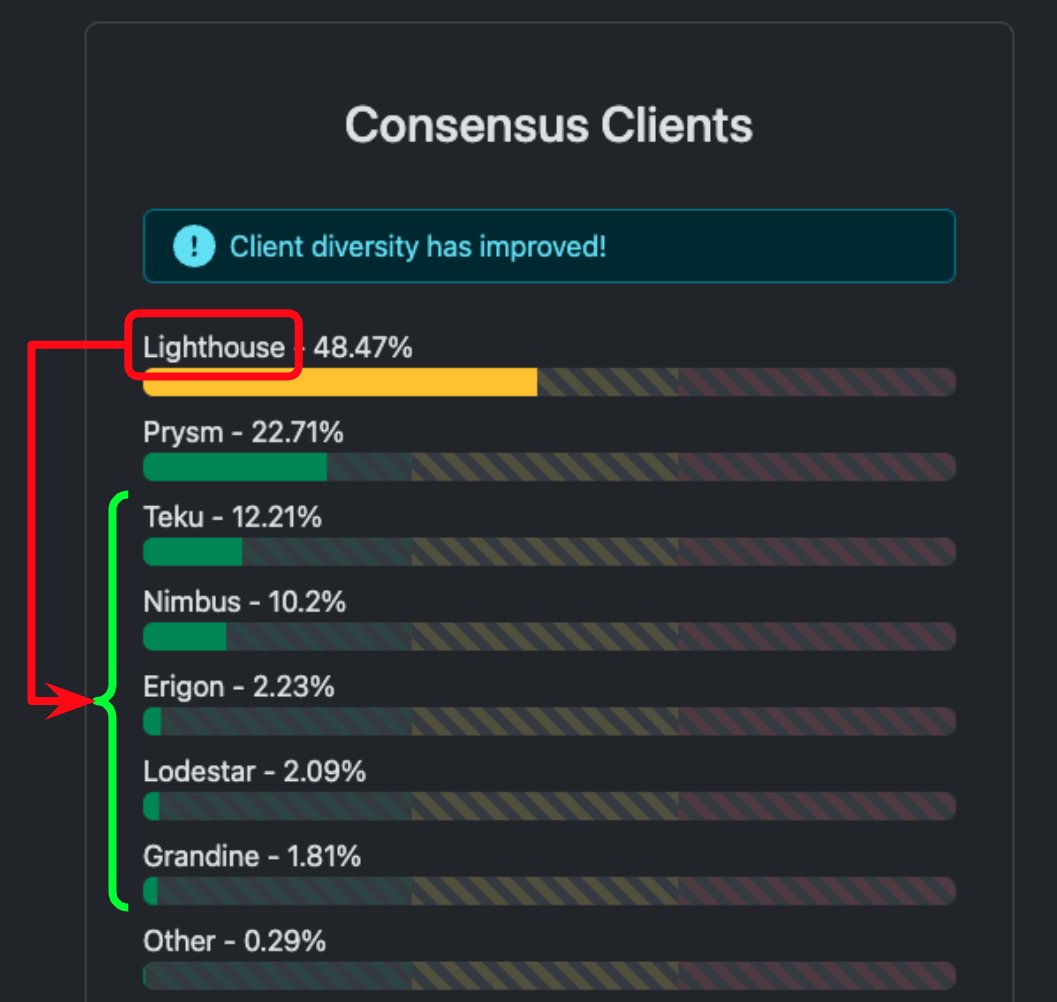The width and height of the screenshot is (1057, 1002).
Task: Select the Prysm - 22.71% label
Action: point(243,433)
